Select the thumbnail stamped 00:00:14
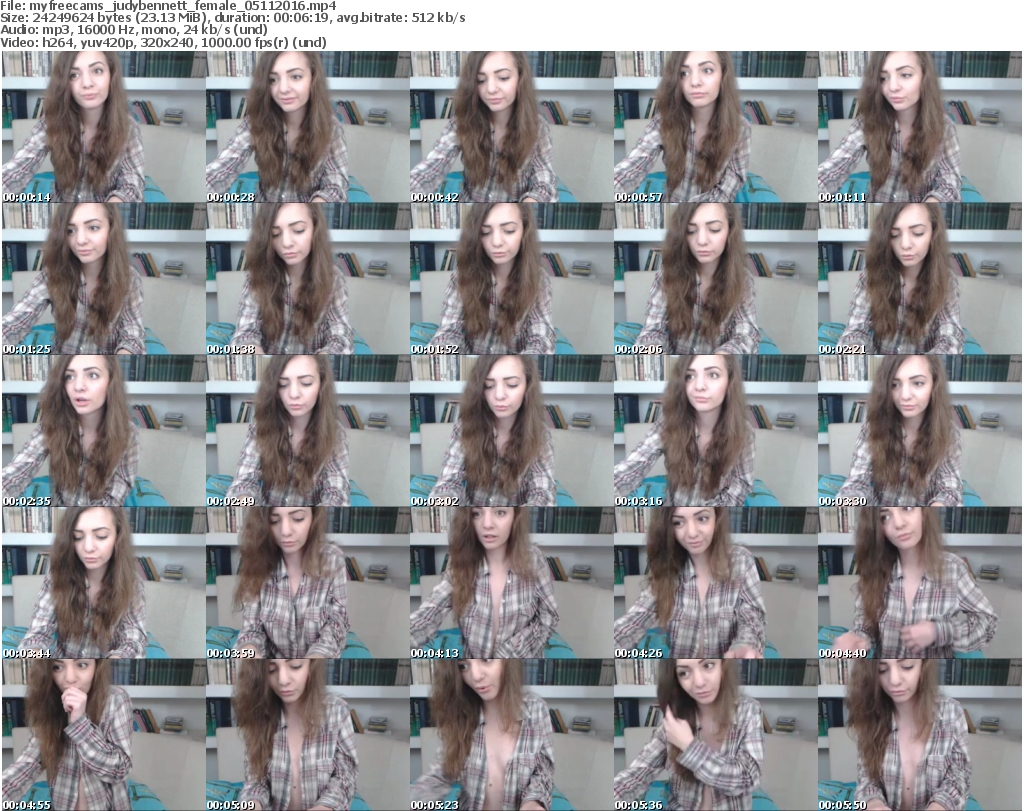This screenshot has height=811, width=1024. click(x=103, y=127)
